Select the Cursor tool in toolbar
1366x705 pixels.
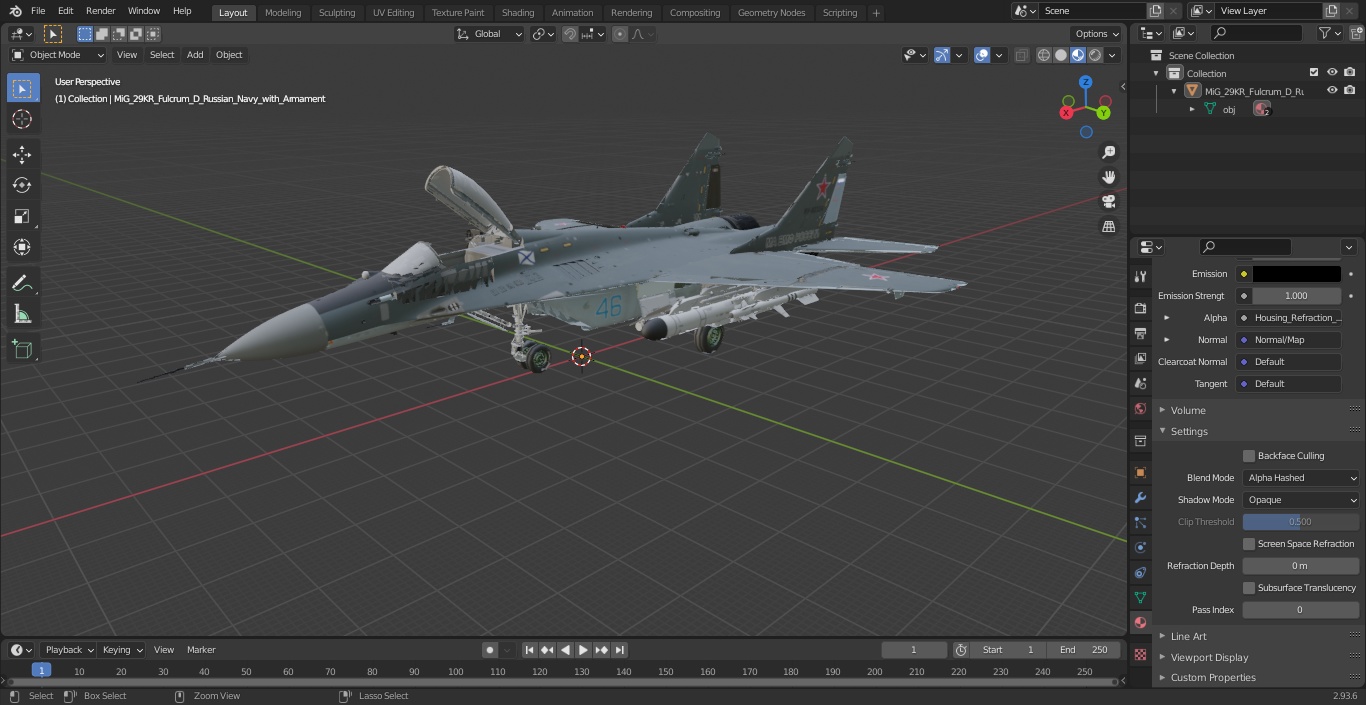coord(22,119)
